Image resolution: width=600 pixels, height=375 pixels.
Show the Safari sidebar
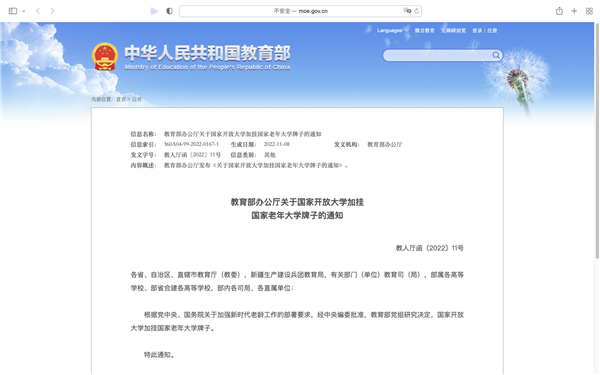[13, 11]
